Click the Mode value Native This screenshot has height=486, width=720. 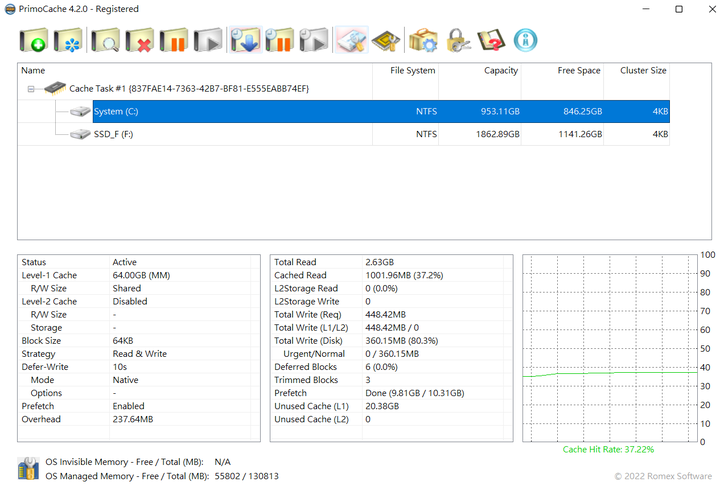125,380
